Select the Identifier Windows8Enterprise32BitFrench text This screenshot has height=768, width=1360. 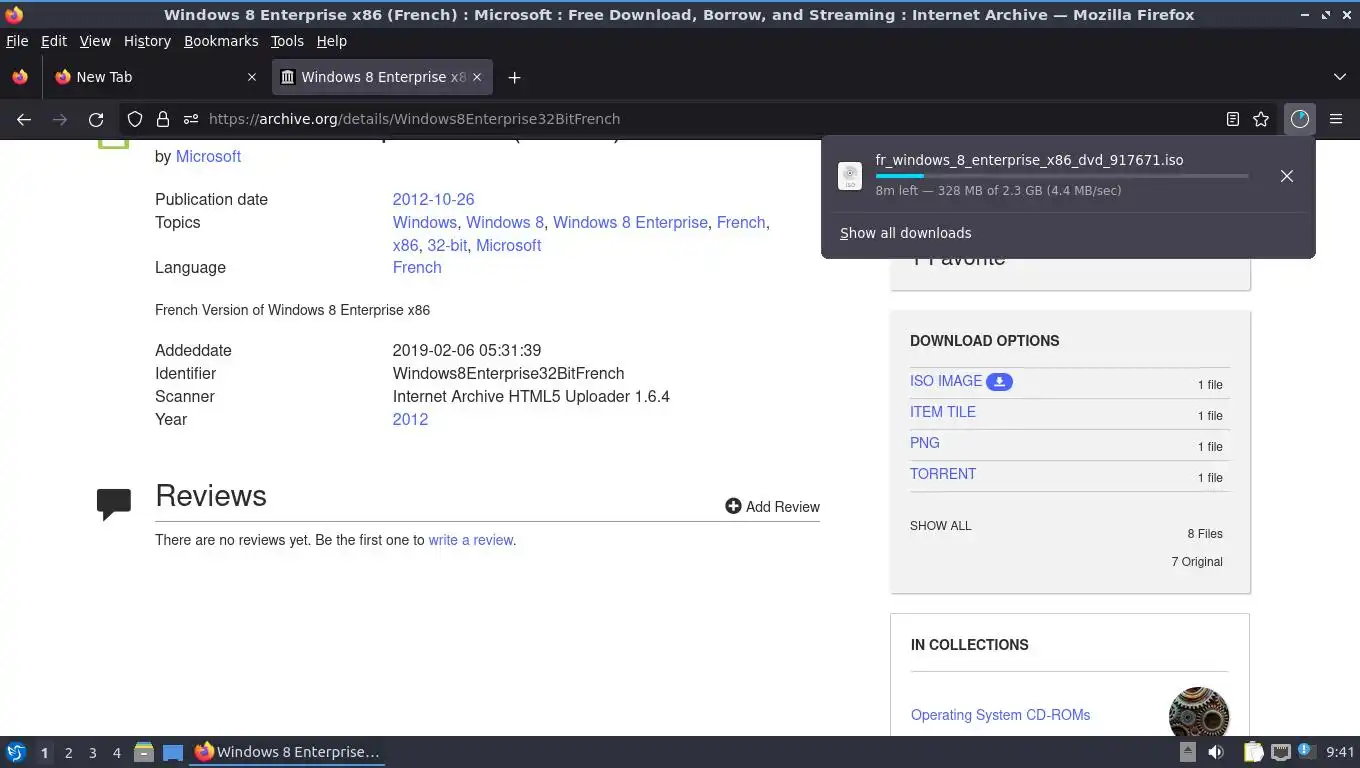508,373
